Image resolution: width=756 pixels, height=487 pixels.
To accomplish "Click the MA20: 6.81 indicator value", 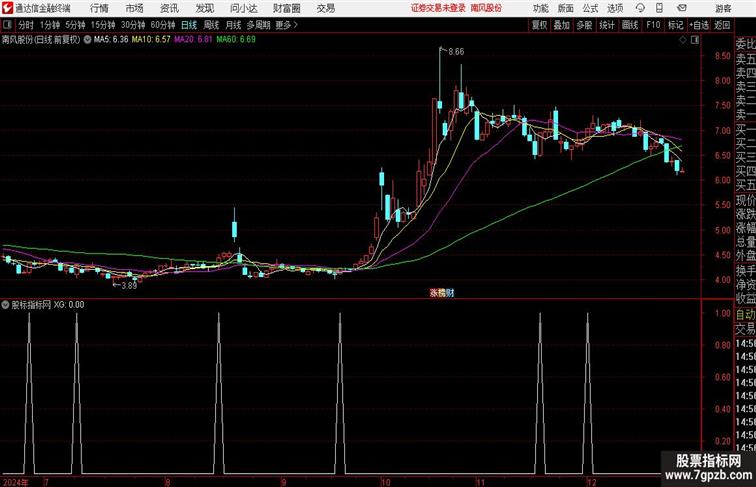I will 193,40.
